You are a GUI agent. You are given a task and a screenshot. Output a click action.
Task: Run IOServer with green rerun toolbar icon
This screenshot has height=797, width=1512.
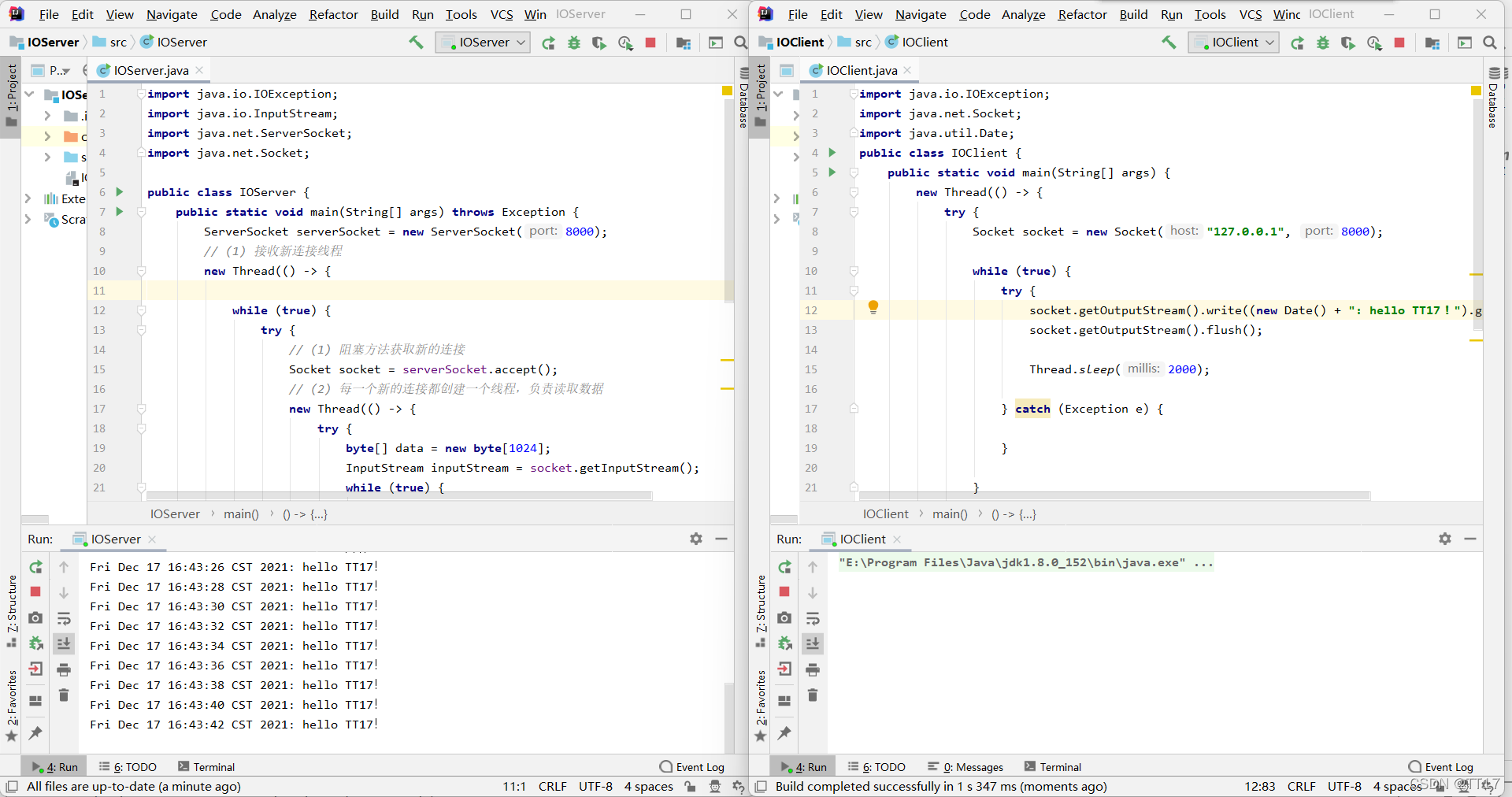549,43
